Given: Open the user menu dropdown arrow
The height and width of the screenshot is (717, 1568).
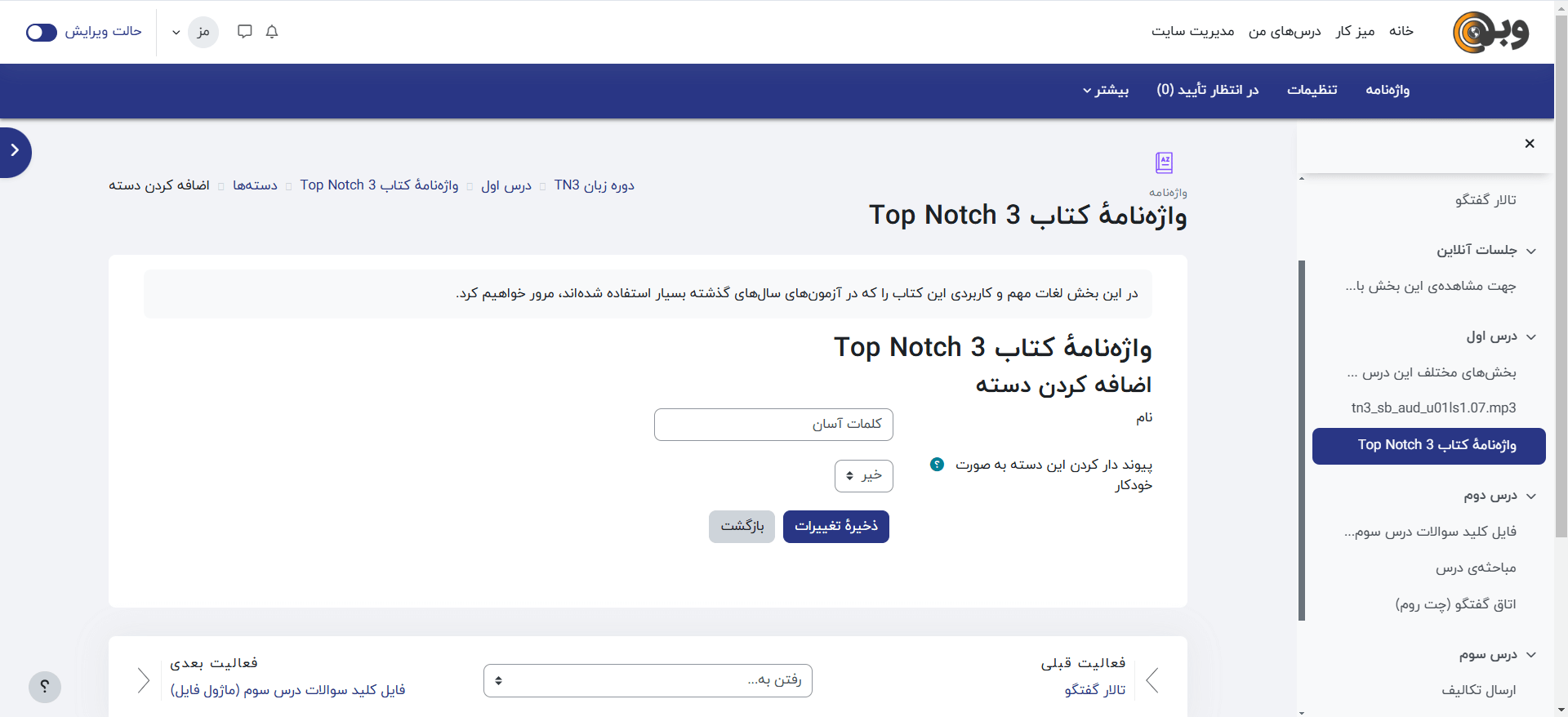Looking at the screenshot, I should (176, 33).
